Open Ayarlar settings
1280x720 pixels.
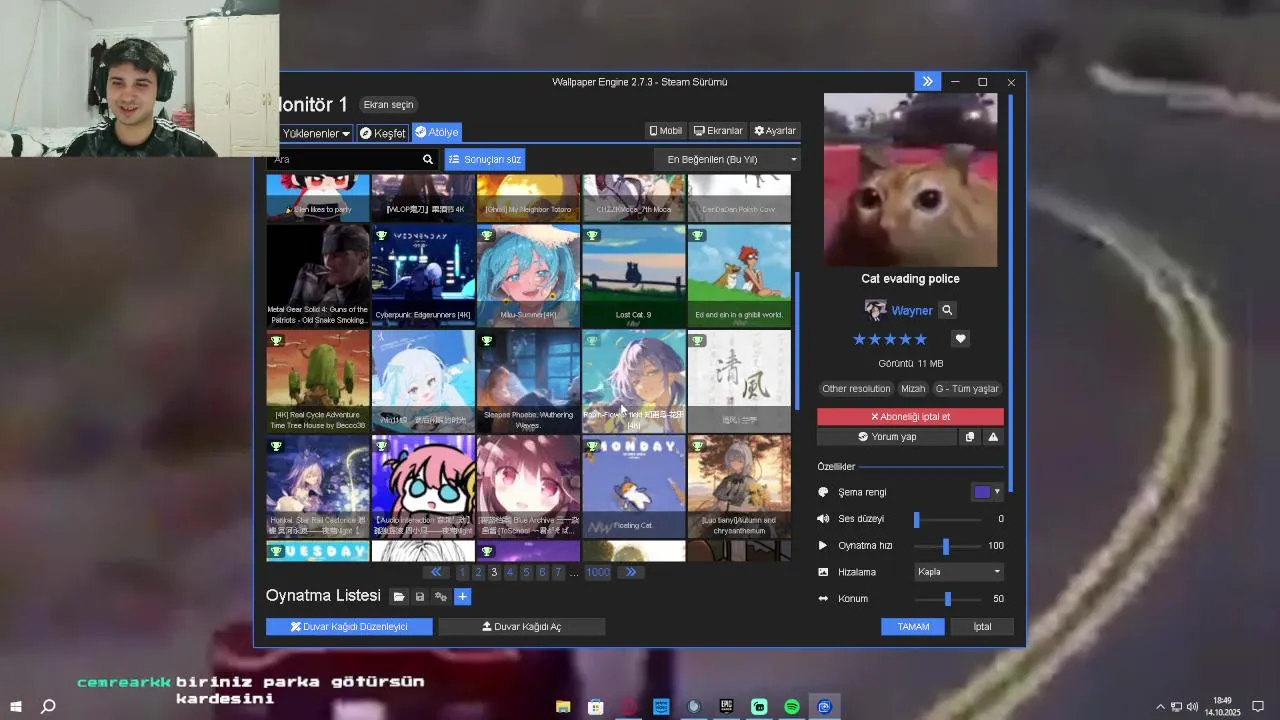click(775, 131)
